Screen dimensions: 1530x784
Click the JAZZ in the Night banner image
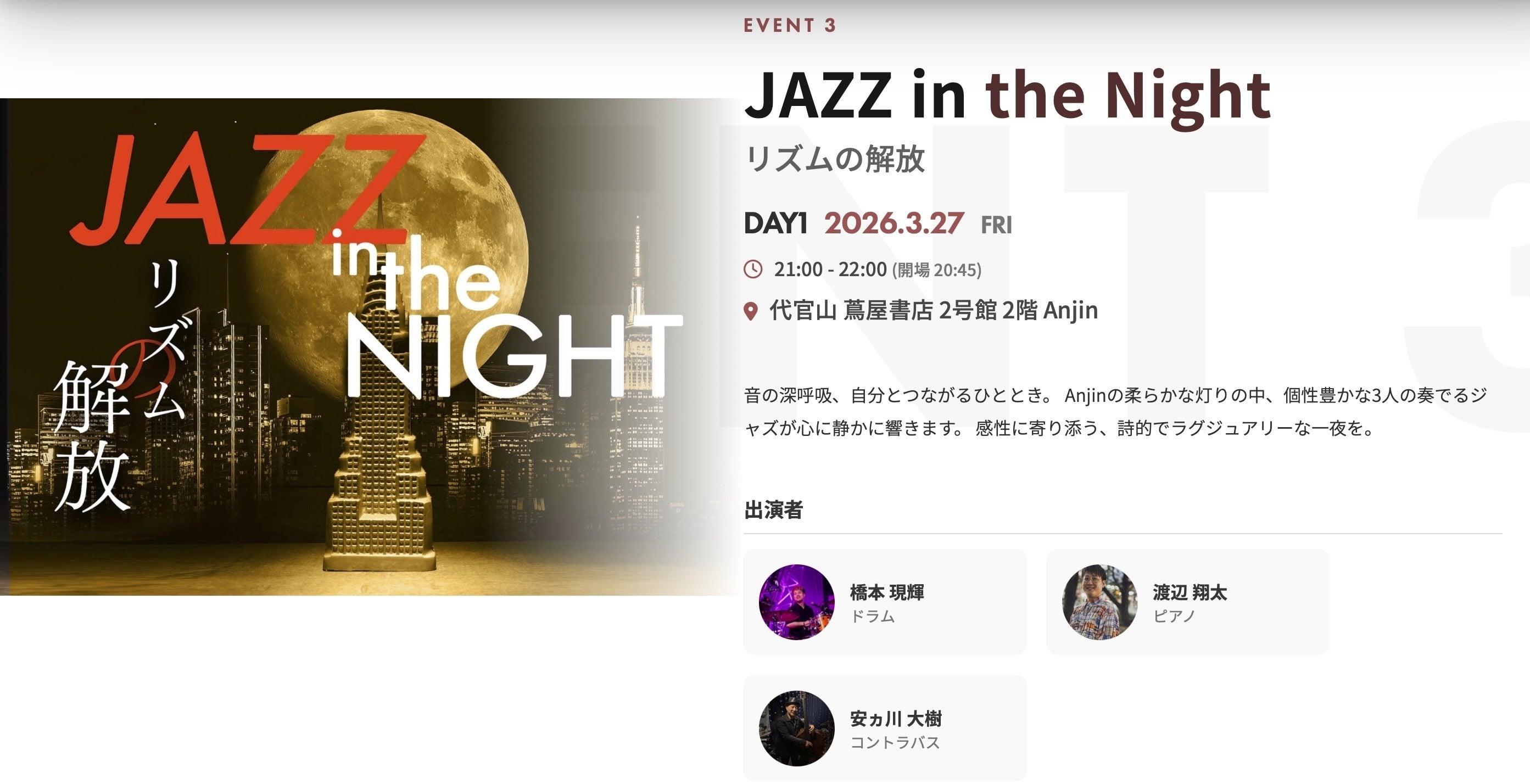tap(370, 347)
